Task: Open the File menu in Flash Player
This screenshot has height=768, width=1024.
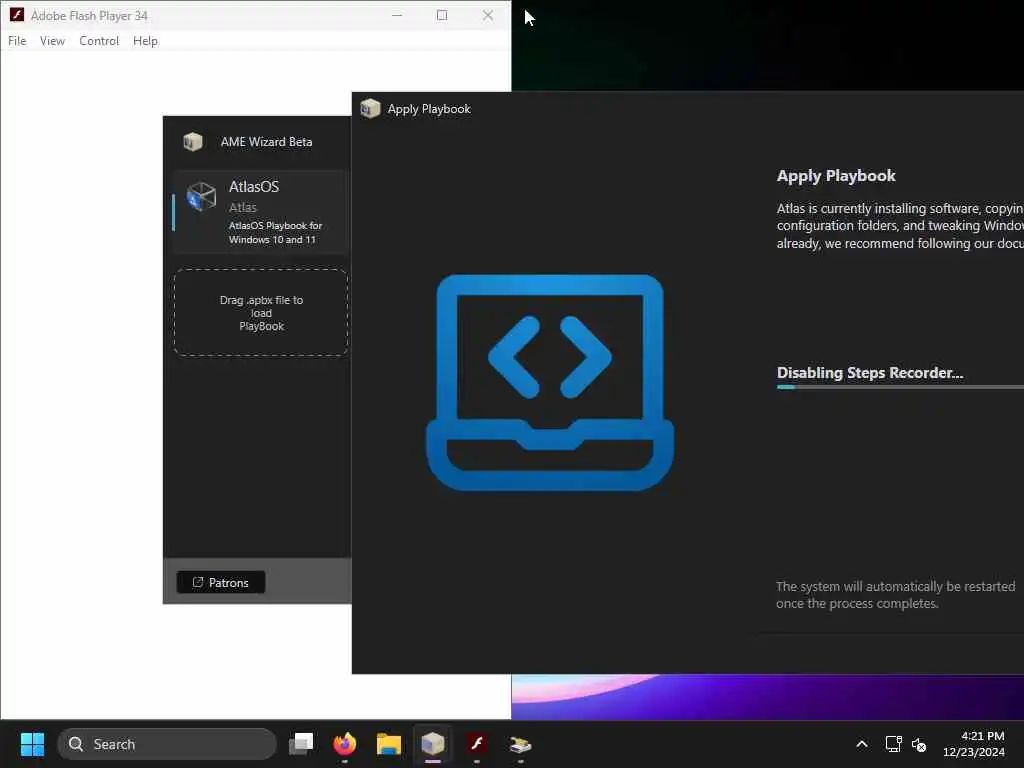Action: tap(17, 40)
